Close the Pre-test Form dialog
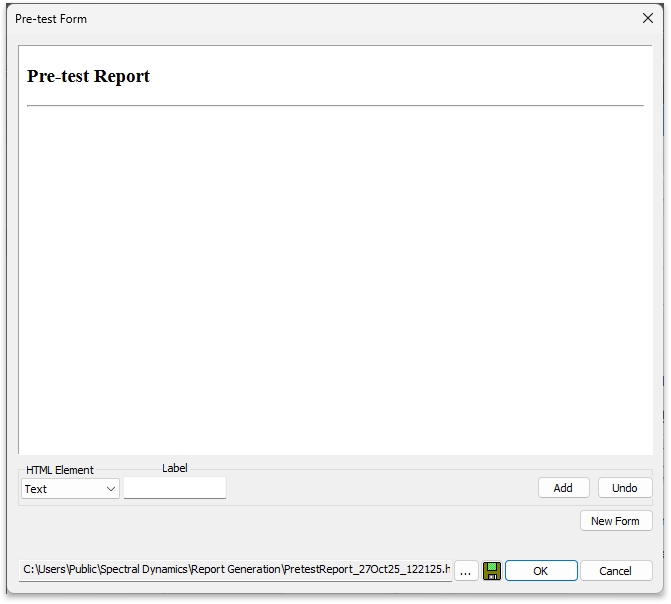The height and width of the screenshot is (604, 671). (647, 18)
